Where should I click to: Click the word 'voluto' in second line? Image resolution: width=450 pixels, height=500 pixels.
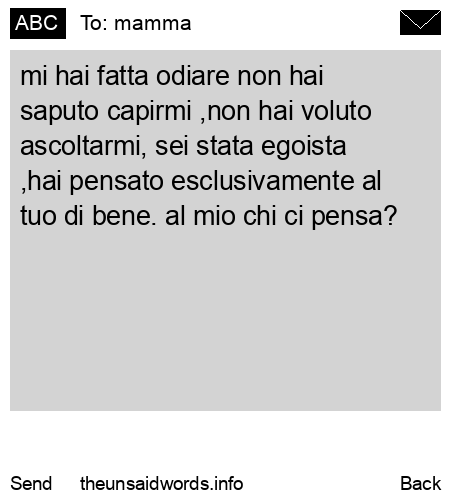pyautogui.click(x=337, y=111)
